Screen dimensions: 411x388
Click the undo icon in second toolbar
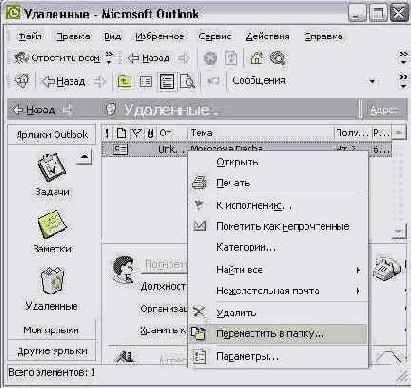coord(213,81)
